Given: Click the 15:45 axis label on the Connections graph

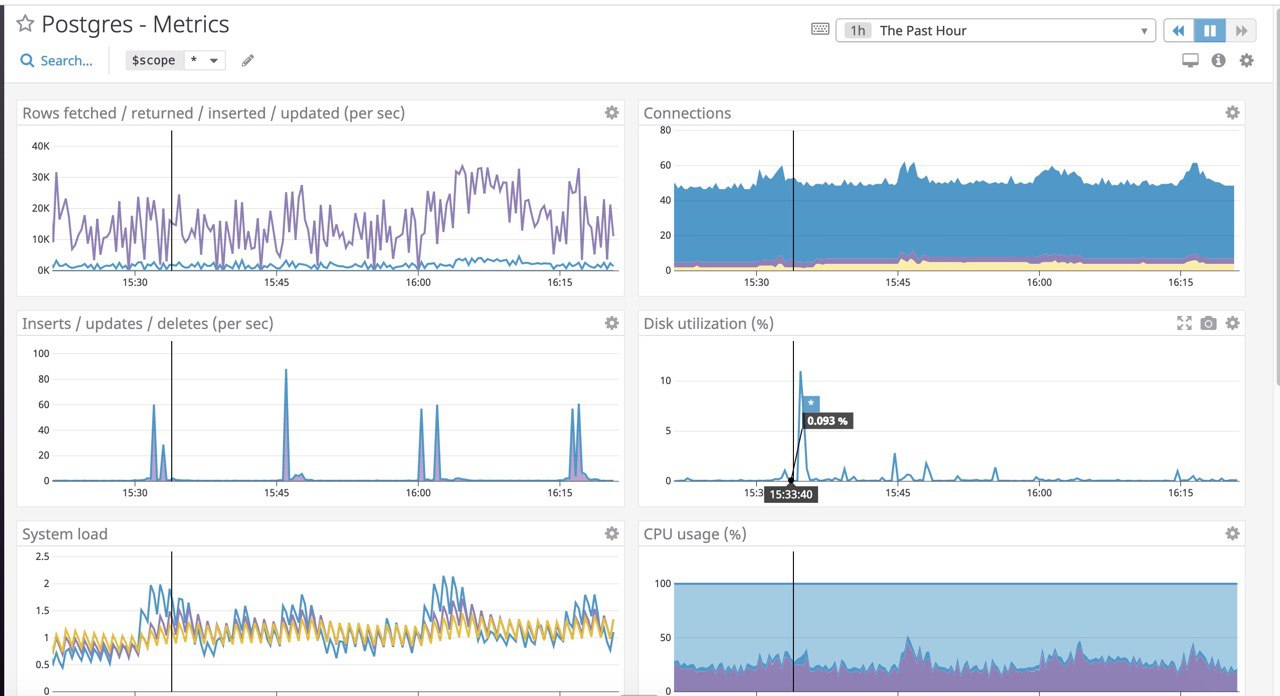Looking at the screenshot, I should 898,282.
